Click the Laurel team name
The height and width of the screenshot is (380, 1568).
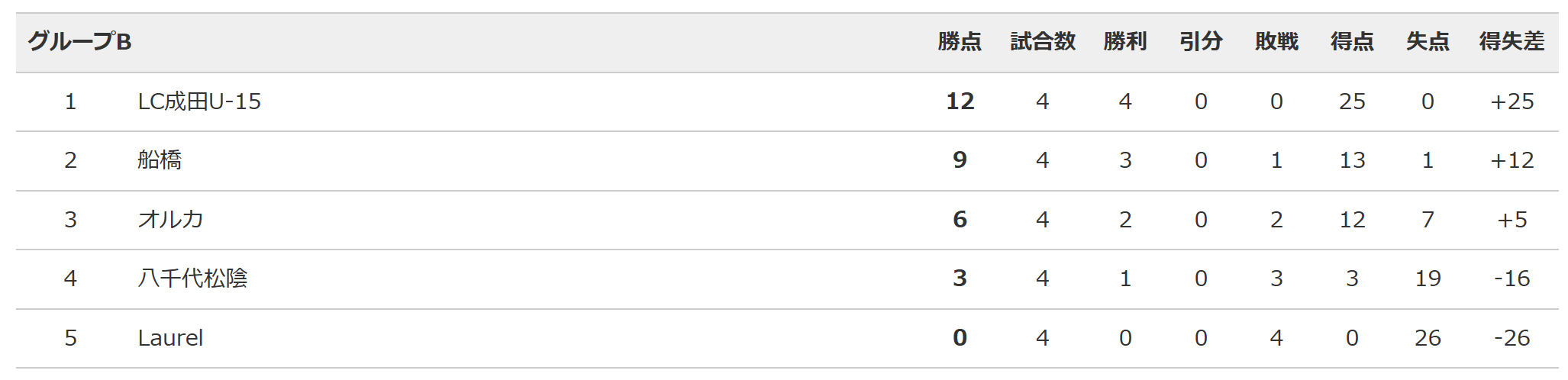coord(170,338)
